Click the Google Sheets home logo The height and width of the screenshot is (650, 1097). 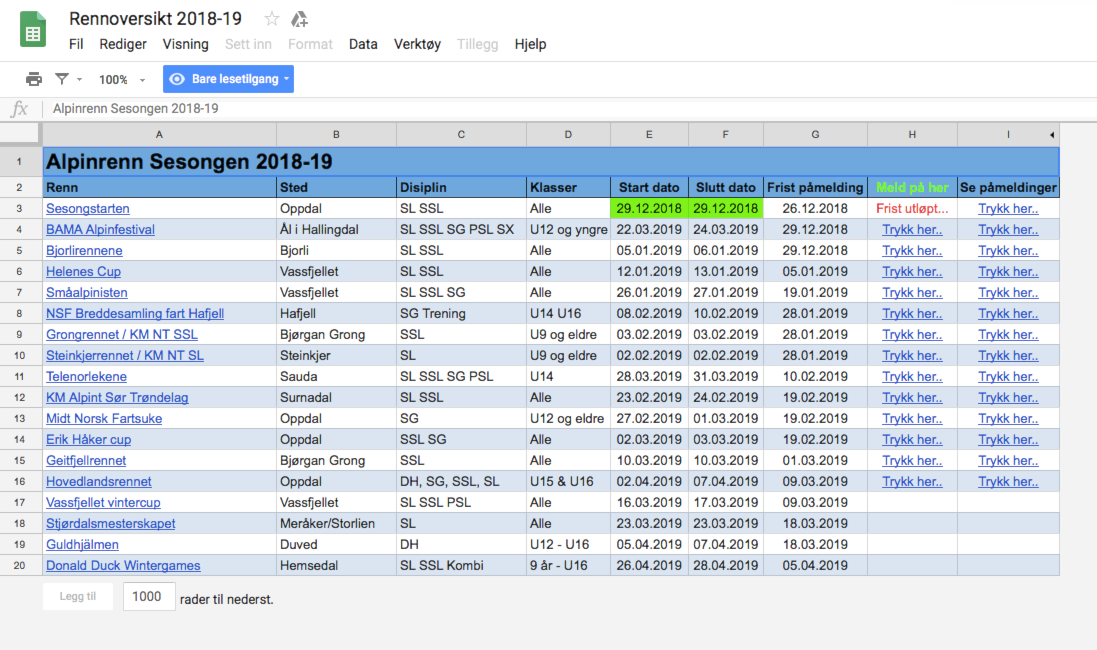(33, 30)
